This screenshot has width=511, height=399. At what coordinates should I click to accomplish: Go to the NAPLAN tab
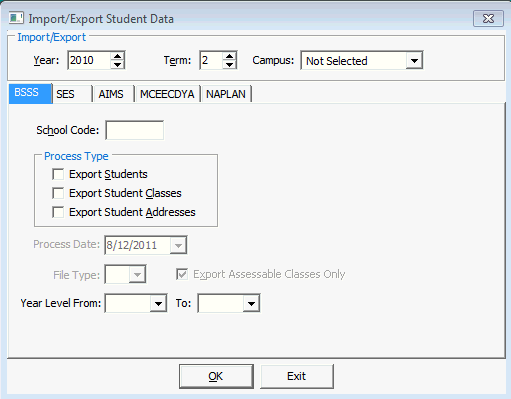coord(226,94)
